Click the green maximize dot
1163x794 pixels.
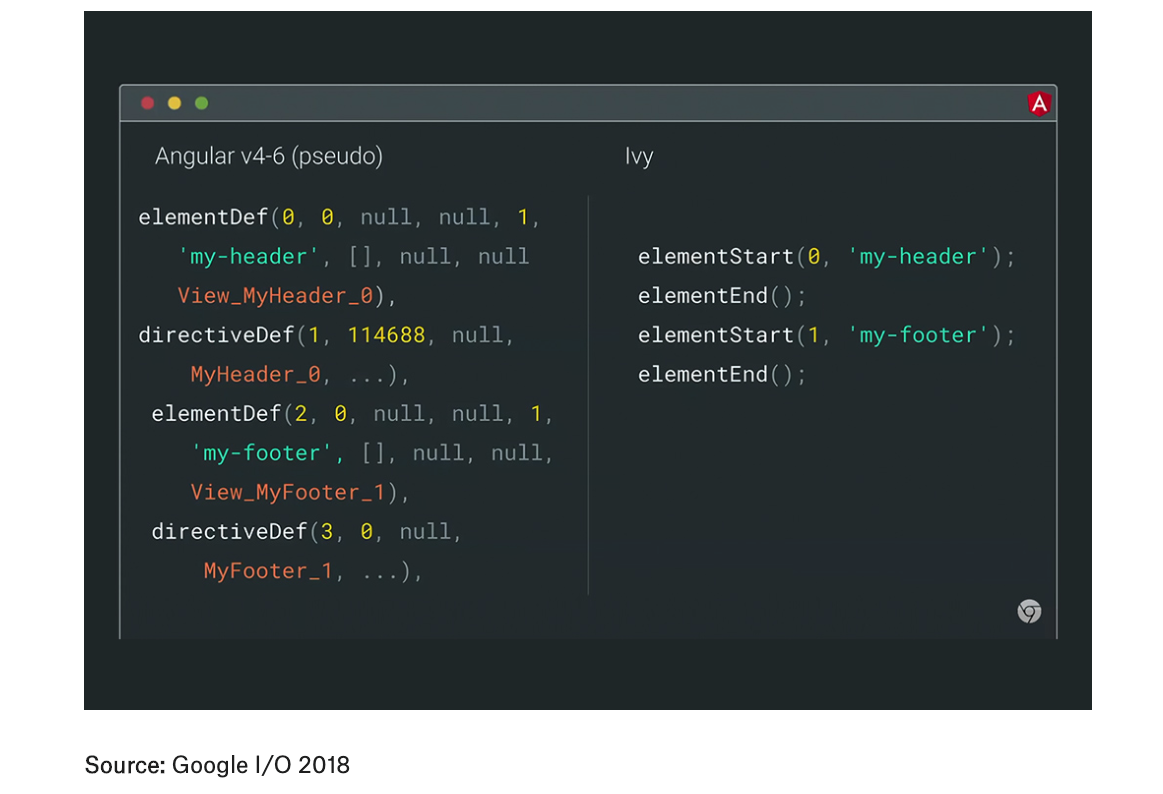click(201, 103)
